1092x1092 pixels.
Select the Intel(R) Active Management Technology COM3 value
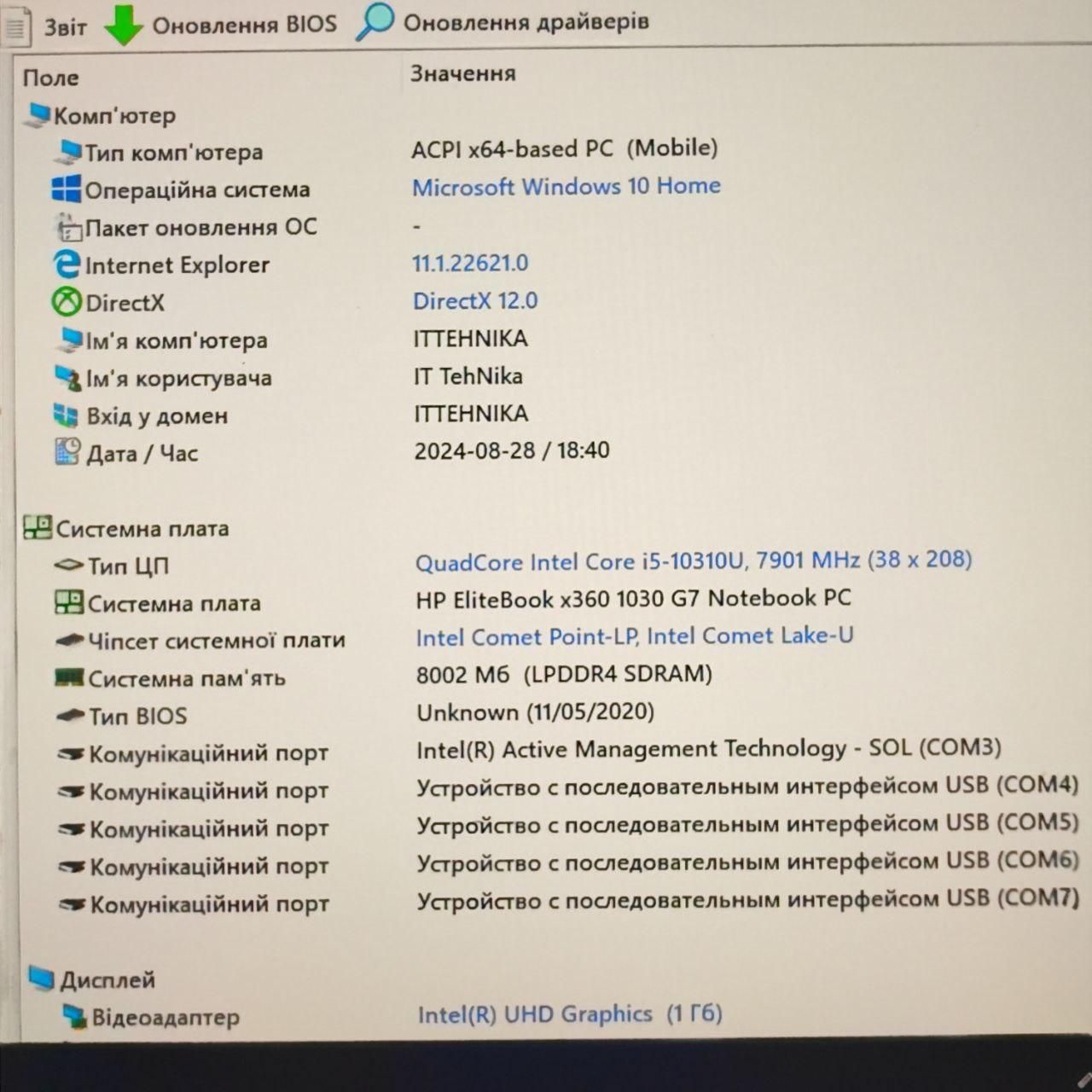(x=709, y=749)
